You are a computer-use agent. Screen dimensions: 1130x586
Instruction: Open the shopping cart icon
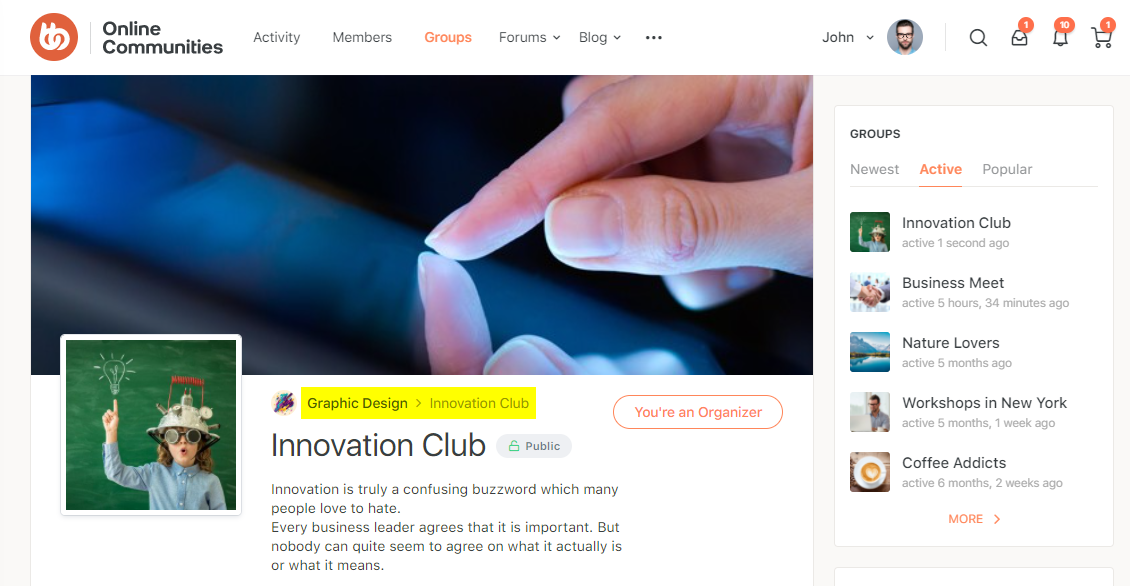[1102, 37]
